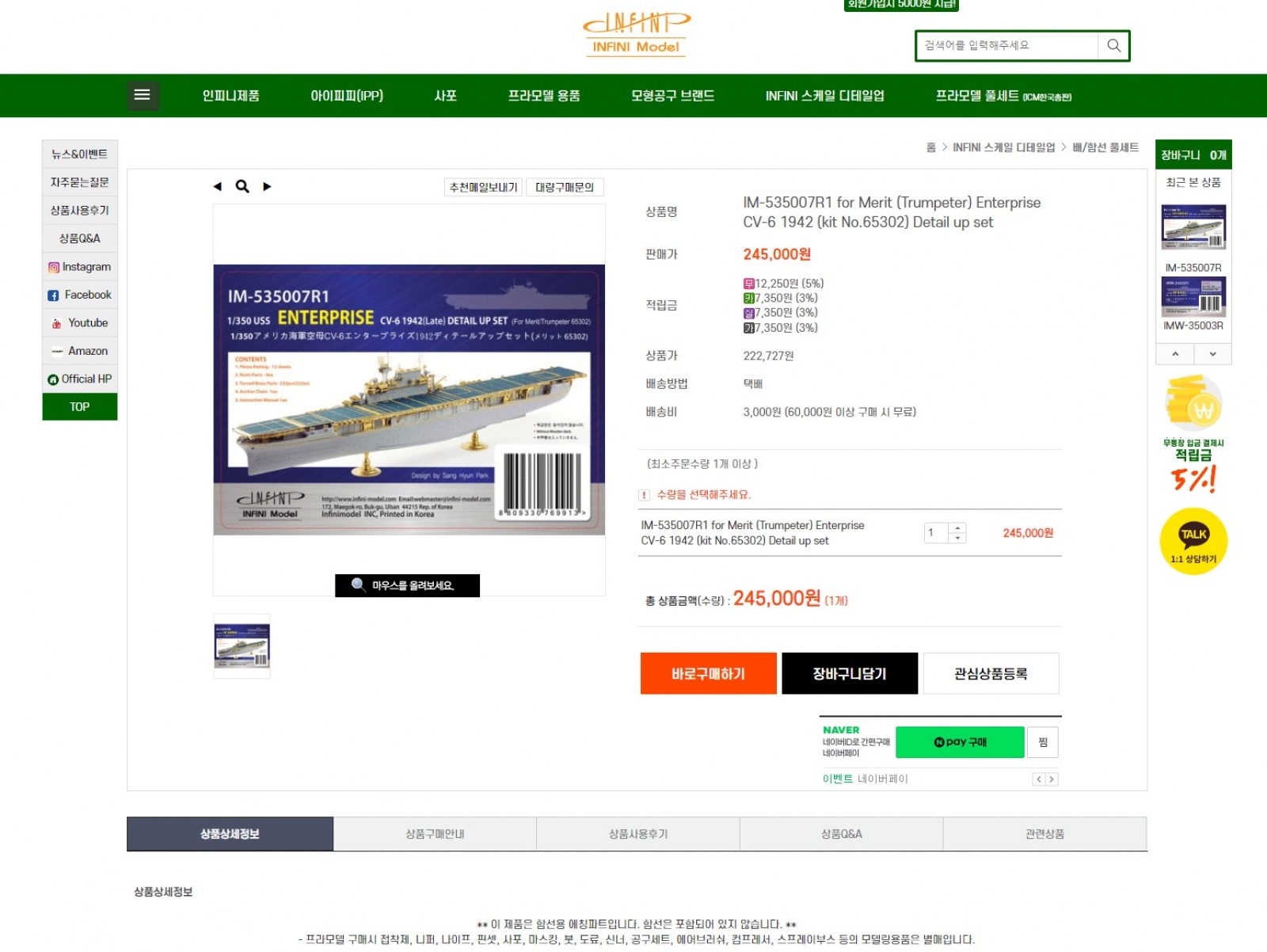
Task: Open the Facebook sidebar link
Action: pos(79,295)
